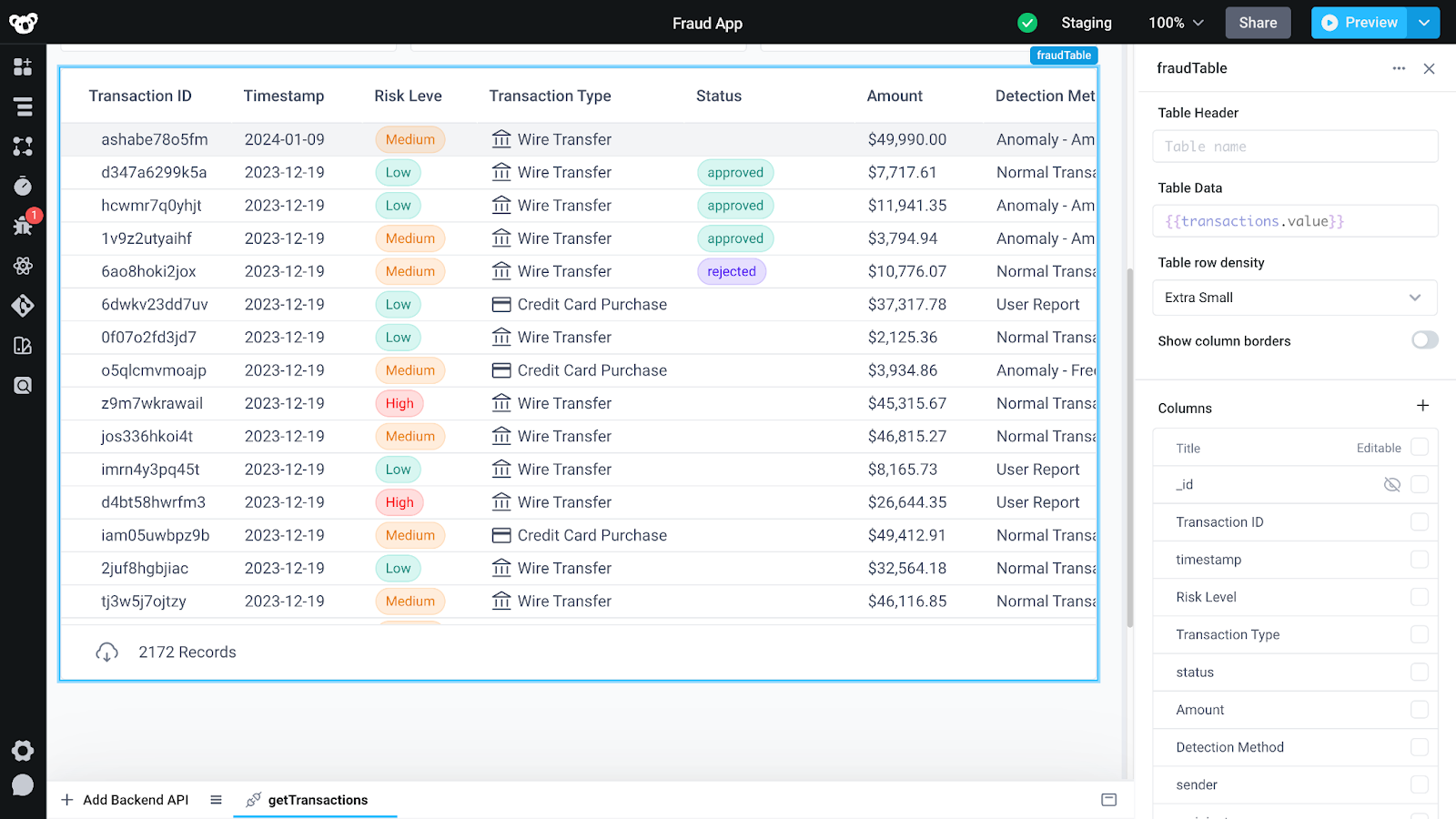Image resolution: width=1456 pixels, height=819 pixels.
Task: Open the source control branch icon
Action: tap(23, 306)
